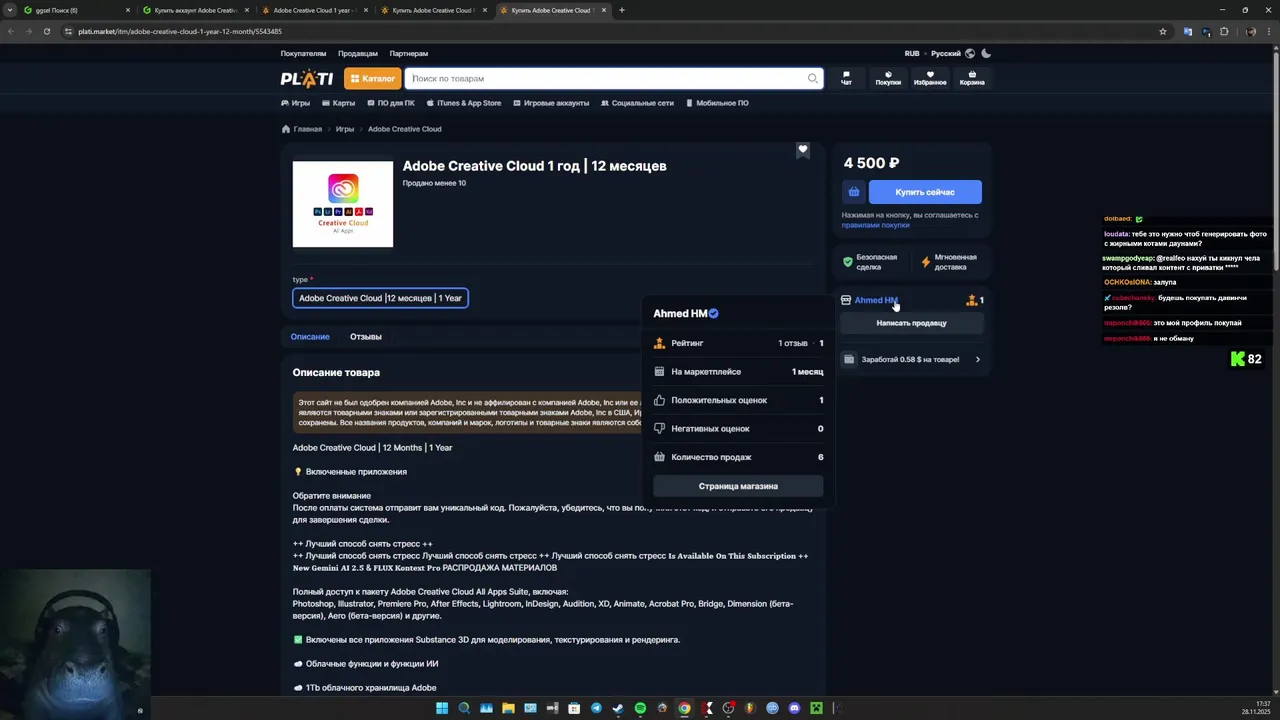The image size is (1280, 720).
Task: Bookmark page star icon
Action: click(1162, 31)
